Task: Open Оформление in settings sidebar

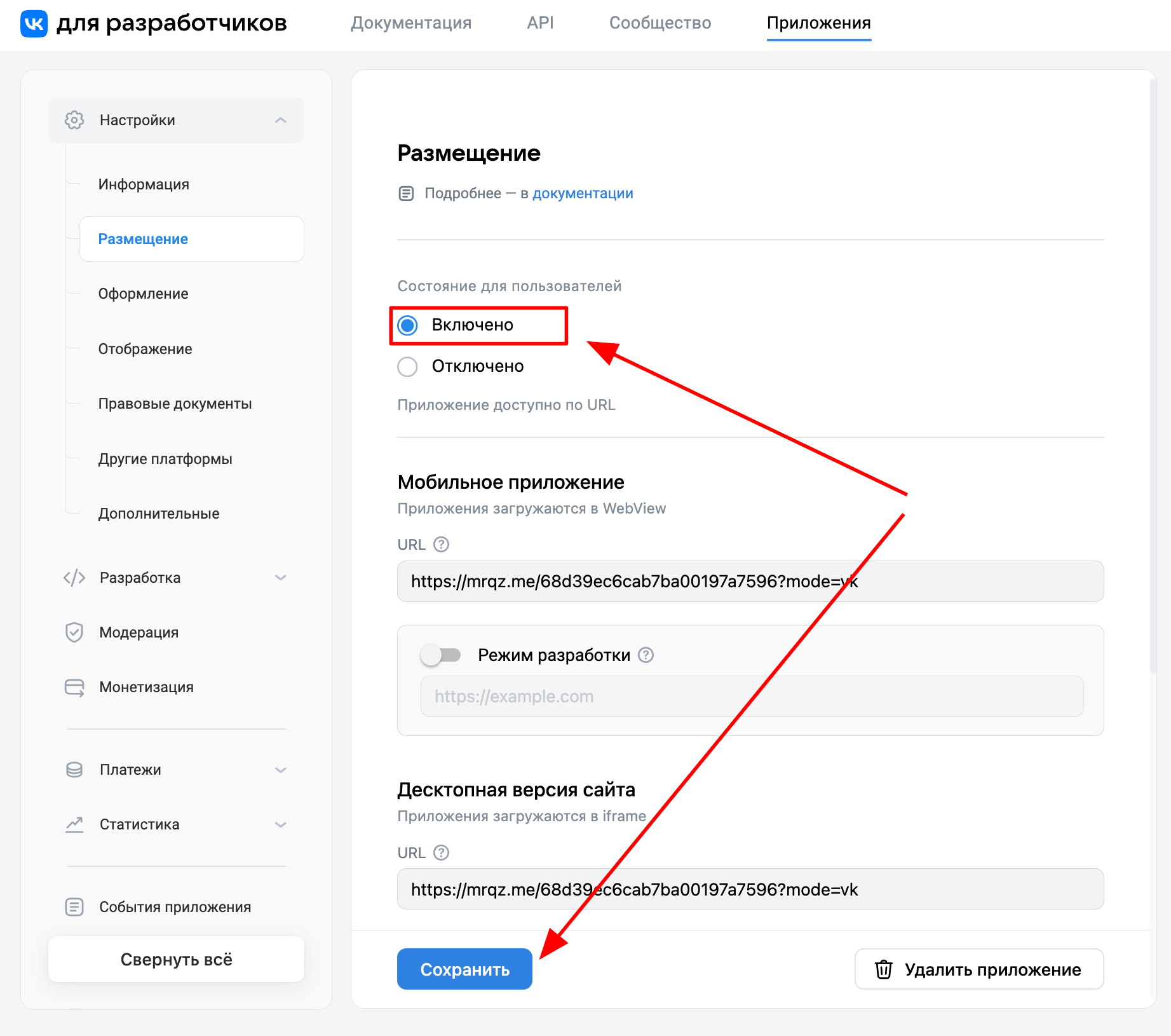Action: [143, 294]
